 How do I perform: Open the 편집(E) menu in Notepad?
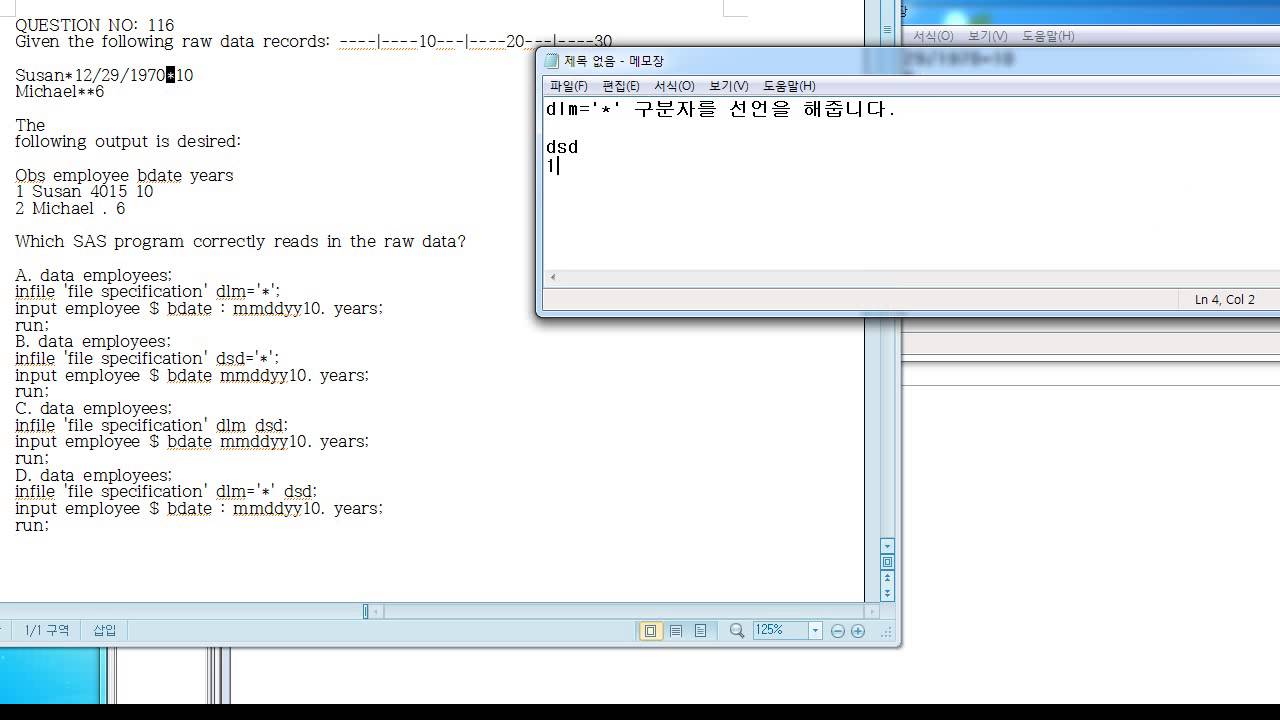coord(621,86)
